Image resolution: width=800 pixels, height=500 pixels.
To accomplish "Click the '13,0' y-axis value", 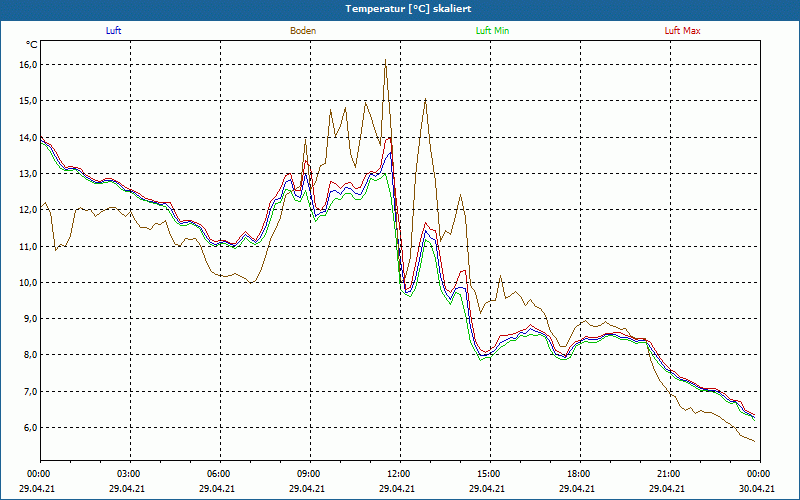I will point(29,174).
